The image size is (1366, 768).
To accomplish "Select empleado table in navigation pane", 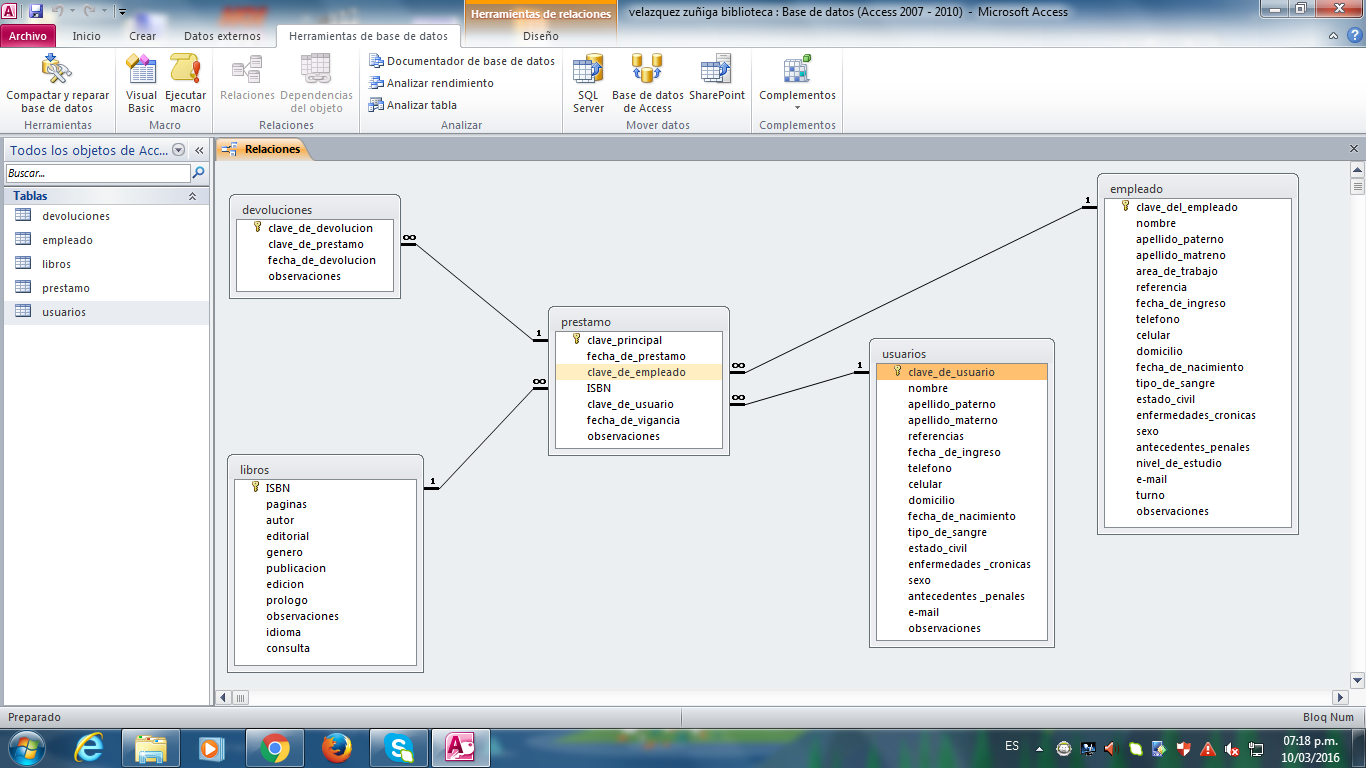I will coord(106,240).
